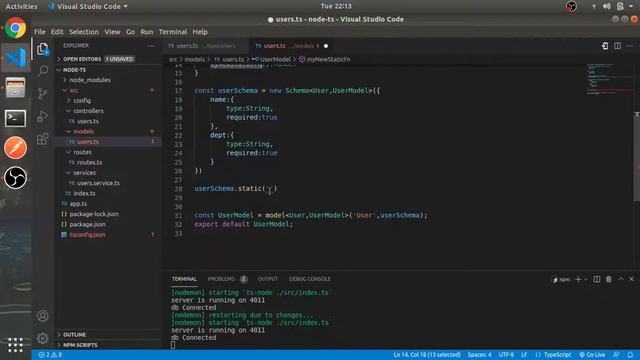The width and height of the screenshot is (640, 360).
Task: Switch to the controllers users.ts editor tab
Action: [x=204, y=46]
